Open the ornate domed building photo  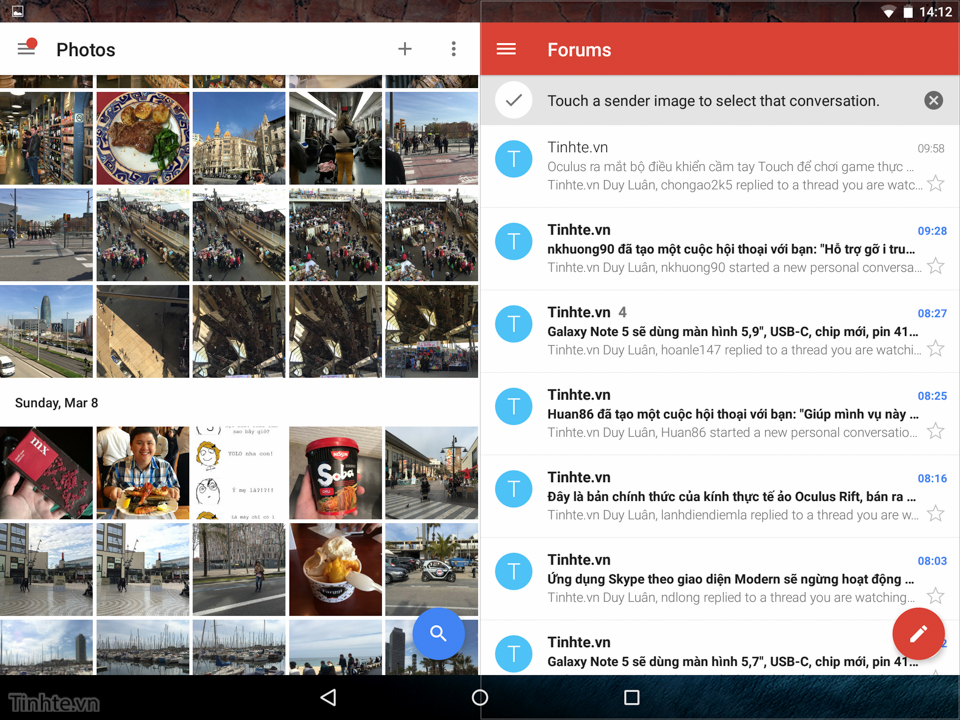(239, 138)
